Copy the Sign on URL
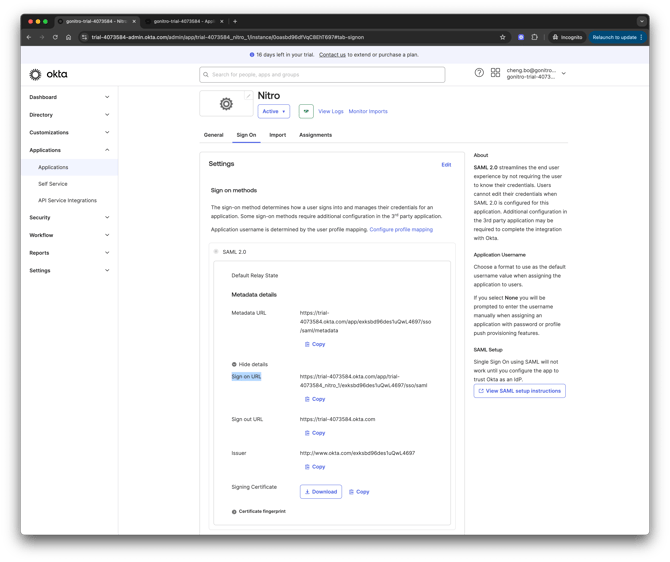Screen dimensions: 670x562 pyautogui.click(x=315, y=399)
